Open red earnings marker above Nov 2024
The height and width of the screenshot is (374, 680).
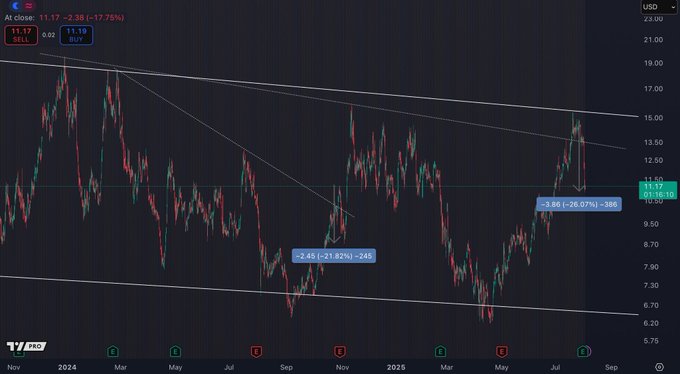(340, 351)
